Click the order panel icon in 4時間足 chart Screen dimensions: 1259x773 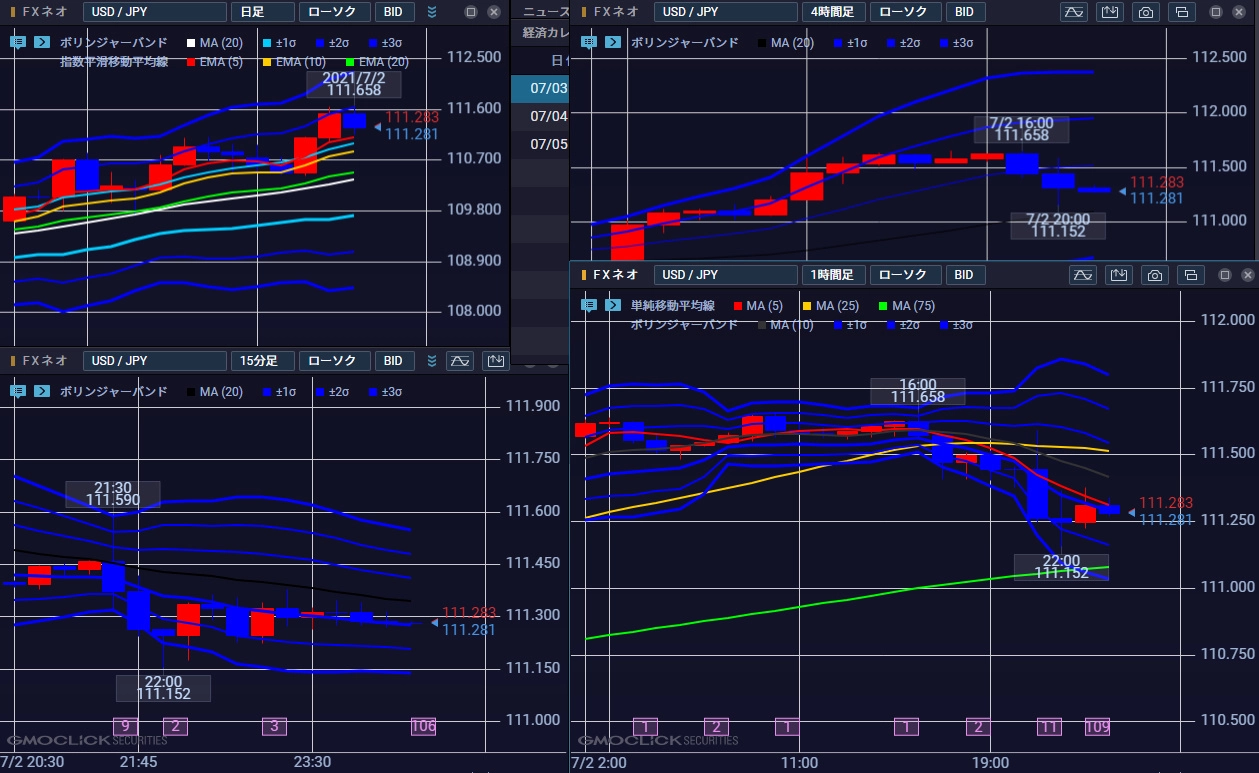pos(1110,12)
